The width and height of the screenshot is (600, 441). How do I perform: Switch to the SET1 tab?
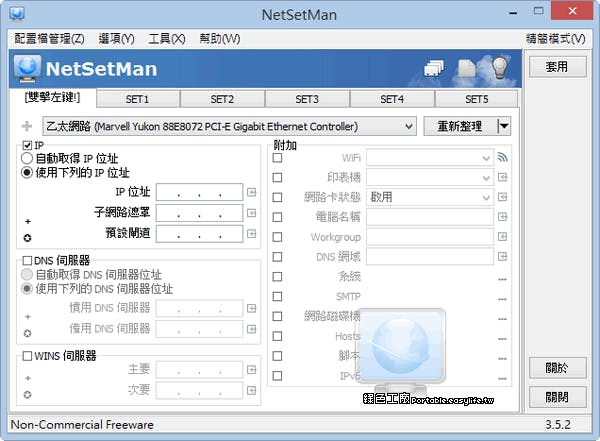click(138, 99)
